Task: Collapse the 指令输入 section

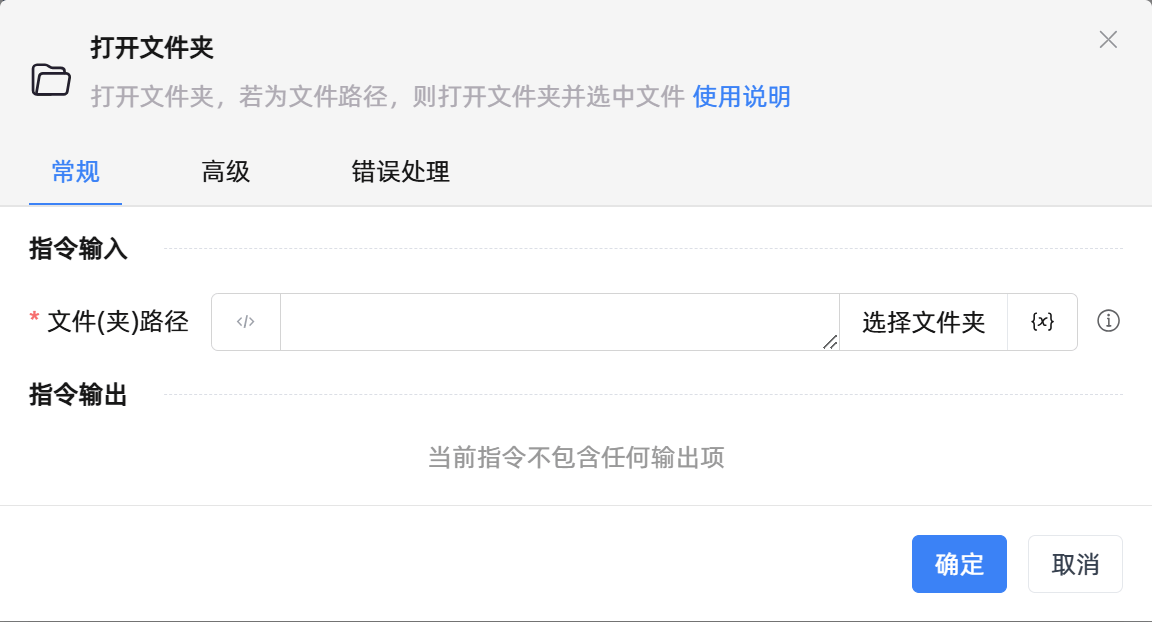Action: pyautogui.click(x=77, y=249)
